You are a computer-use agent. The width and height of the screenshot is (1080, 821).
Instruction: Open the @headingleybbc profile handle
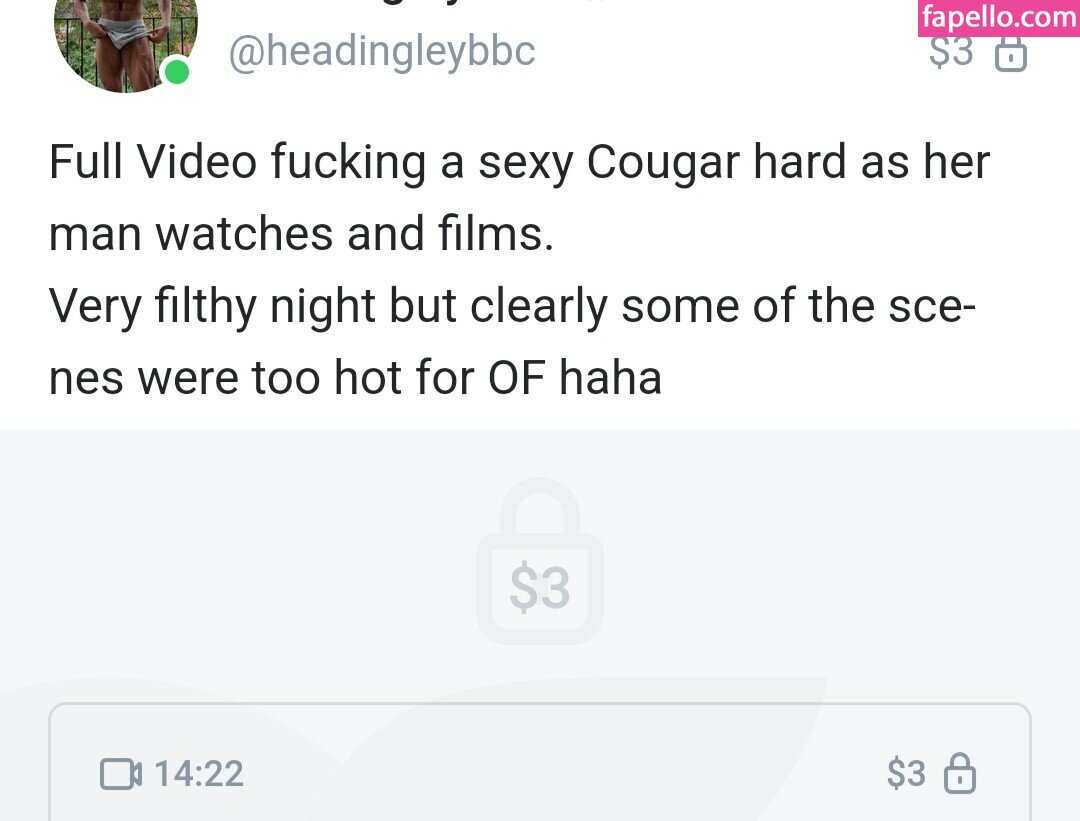tap(382, 51)
